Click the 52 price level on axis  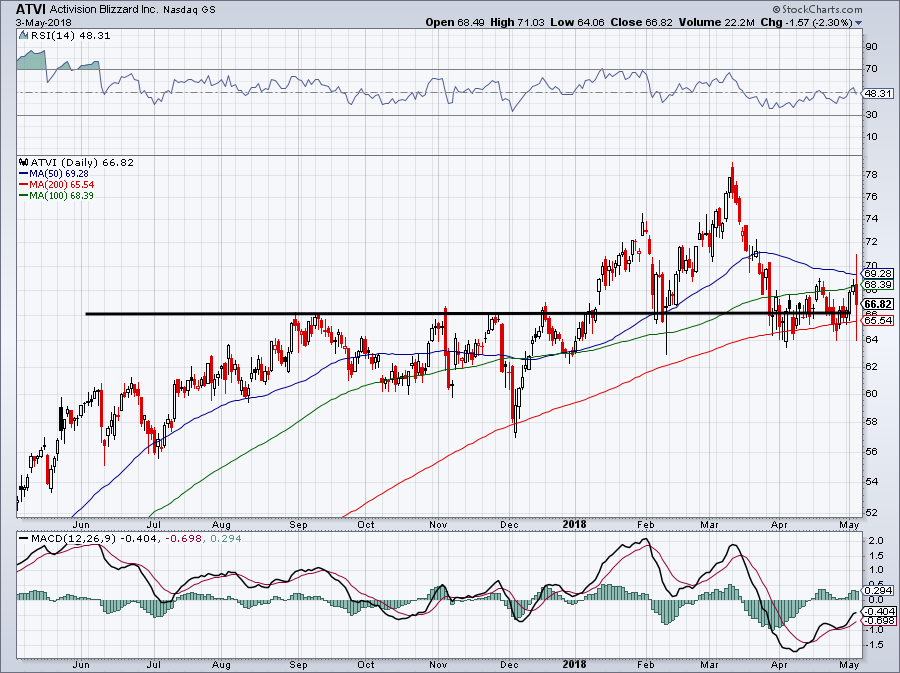[x=871, y=512]
